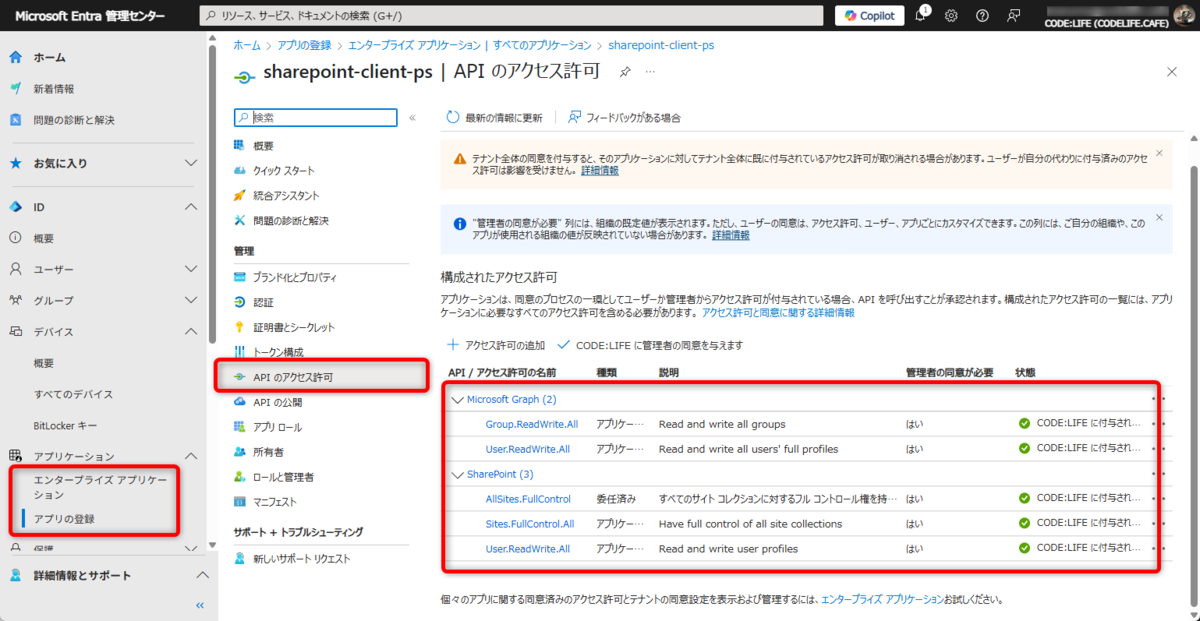
Task: Open アクセス許可と同意に関する詳細情報 link
Action: pyautogui.click(x=779, y=313)
